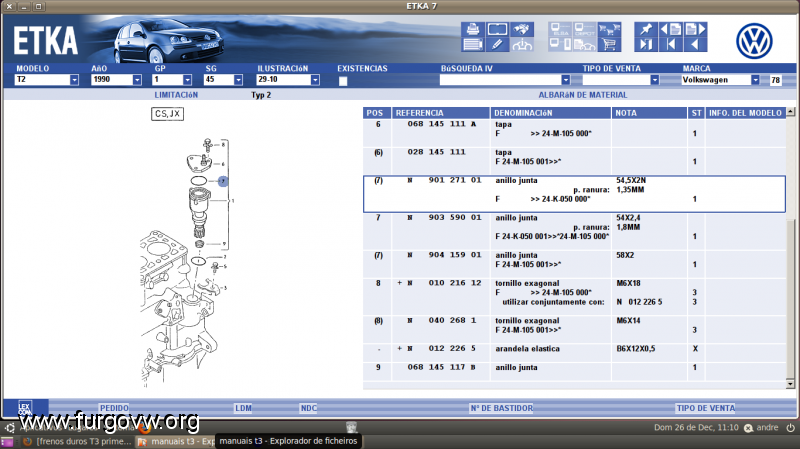Viewport: 800px width, 449px height.
Task: Click the Nota column header
Action: click(649, 113)
